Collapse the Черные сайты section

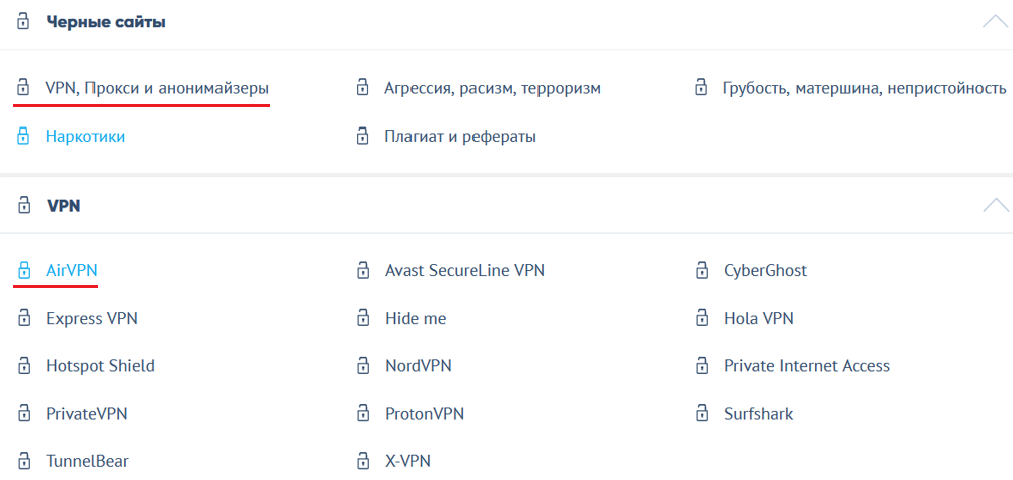point(995,21)
